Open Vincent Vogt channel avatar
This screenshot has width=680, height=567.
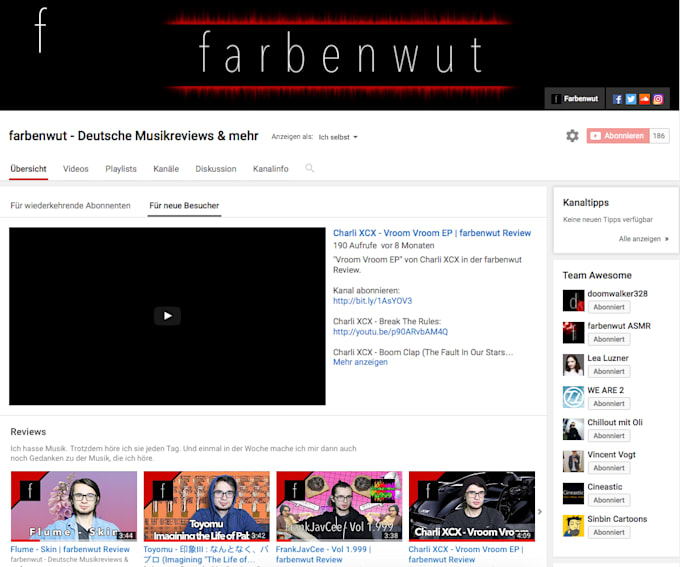click(573, 461)
